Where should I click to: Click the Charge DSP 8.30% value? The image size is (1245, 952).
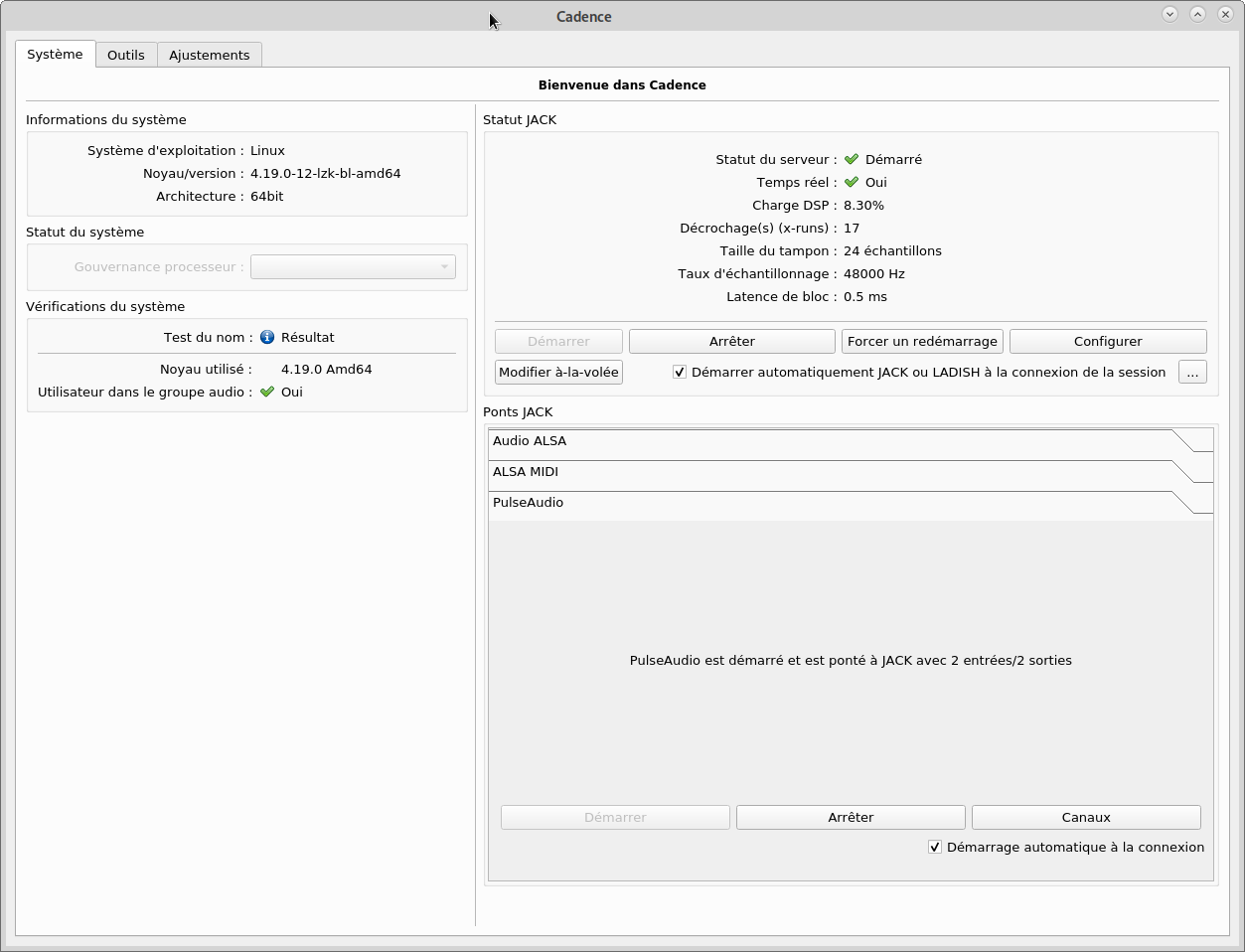tap(863, 205)
